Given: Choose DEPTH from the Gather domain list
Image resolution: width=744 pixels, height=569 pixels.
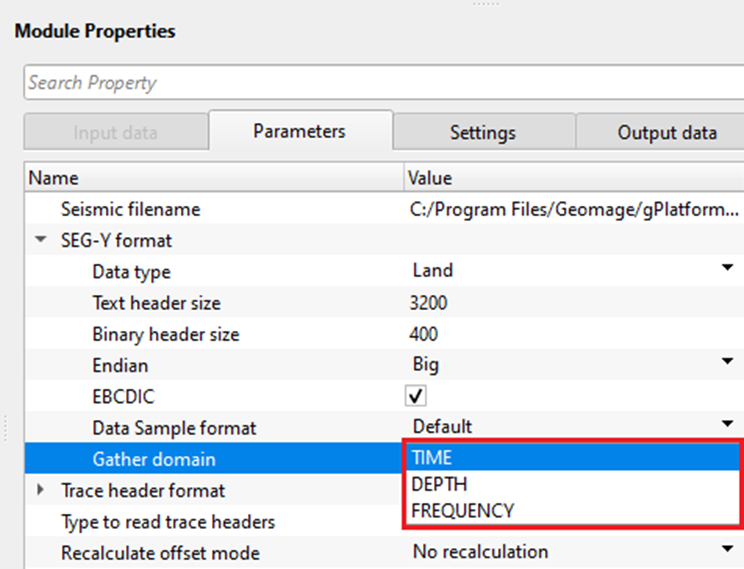Looking at the screenshot, I should [x=439, y=484].
